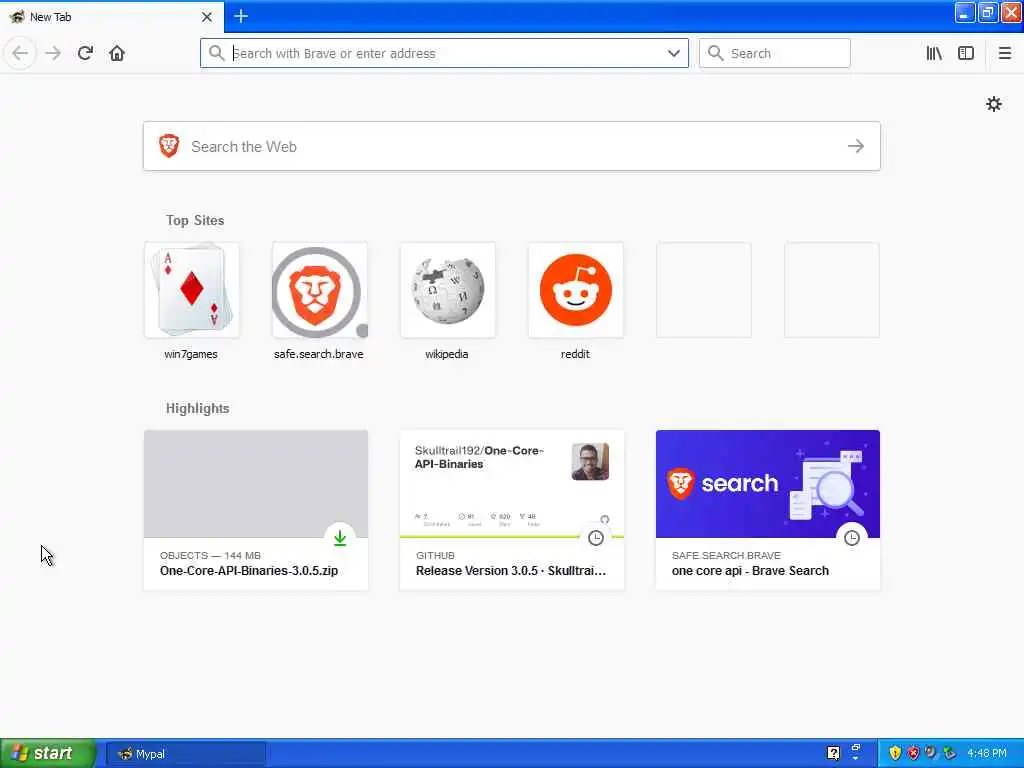Reload the current page

click(x=85, y=53)
